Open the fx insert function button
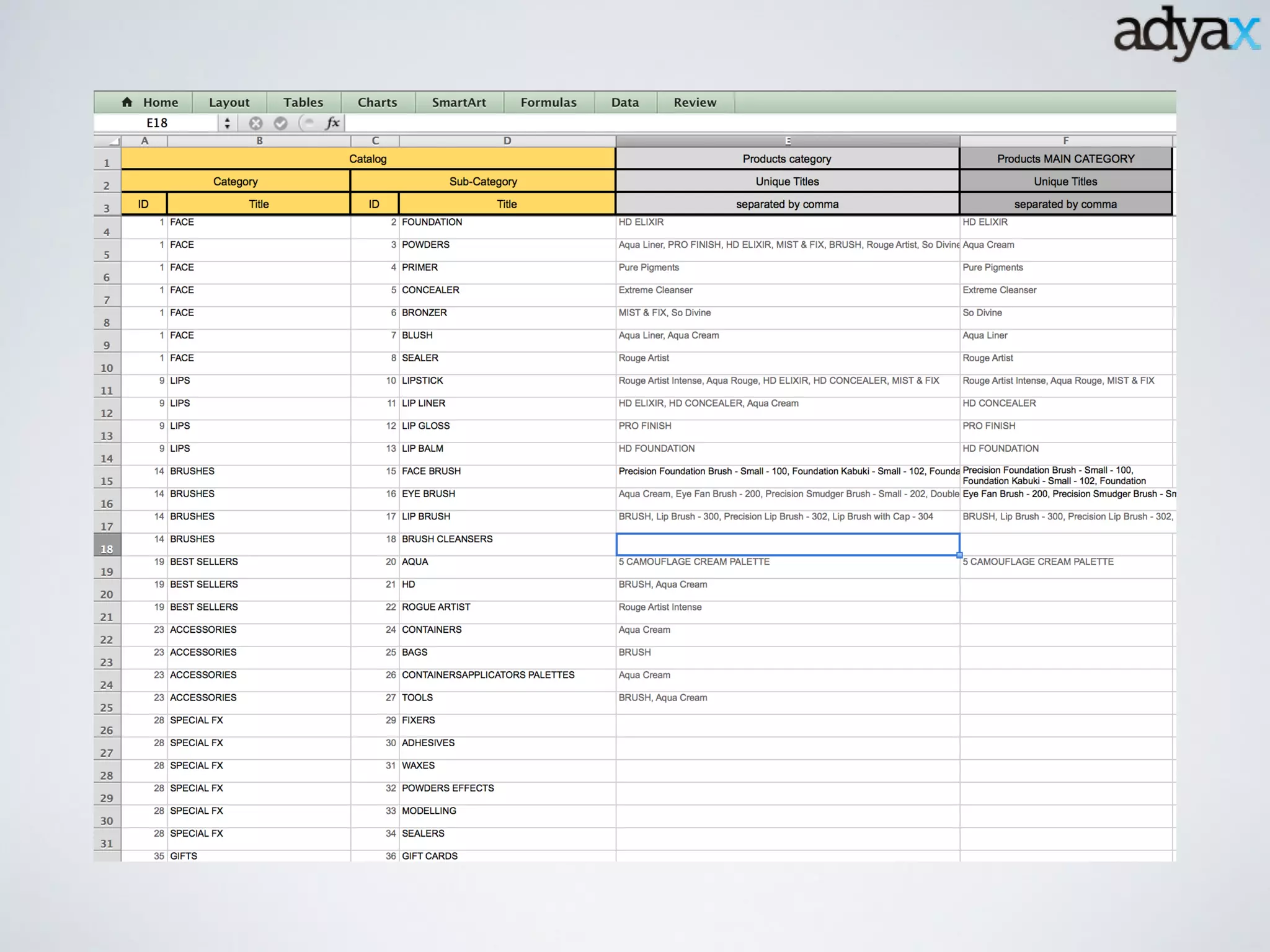 point(333,123)
